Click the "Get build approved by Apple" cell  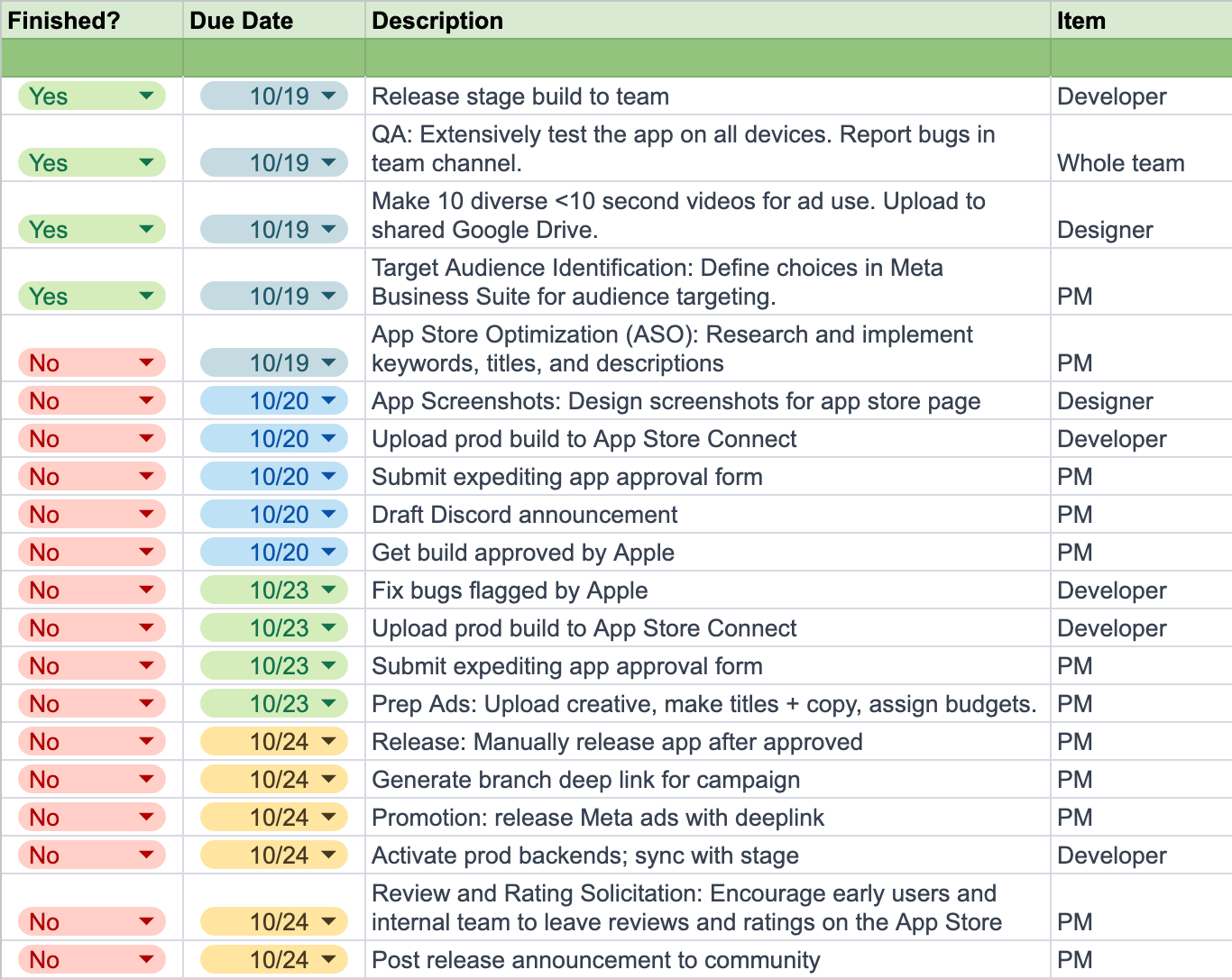[x=708, y=553]
